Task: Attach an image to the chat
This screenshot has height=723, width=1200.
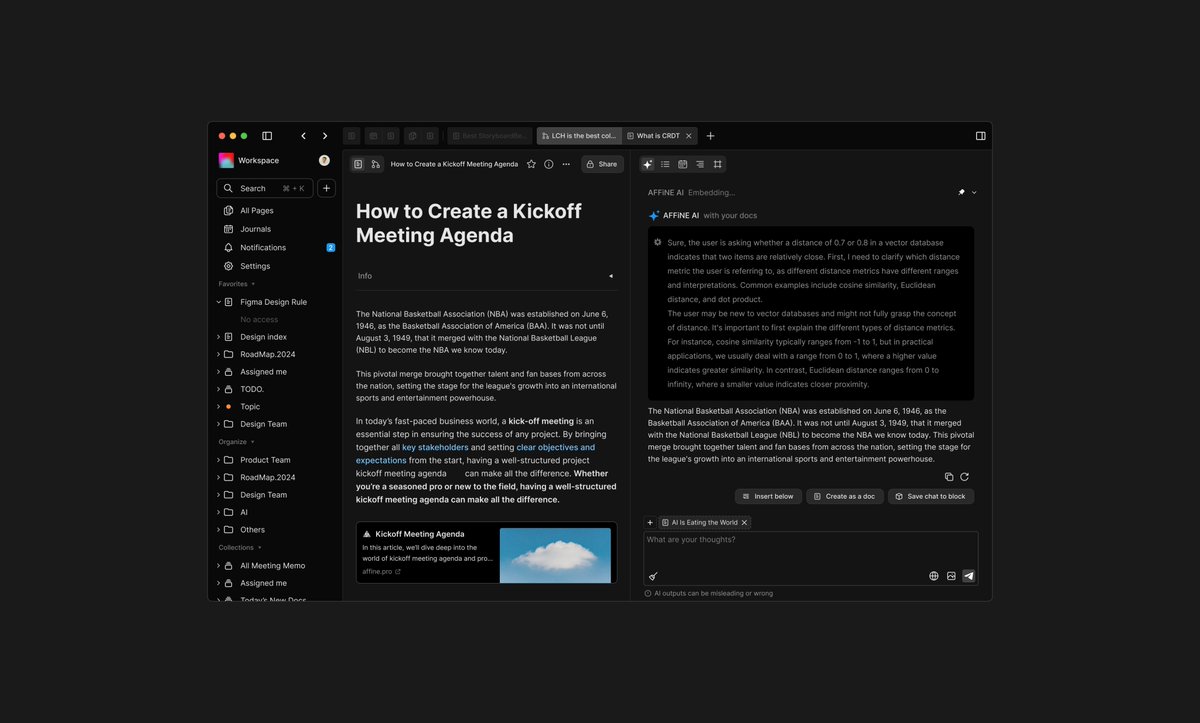Action: click(x=951, y=576)
